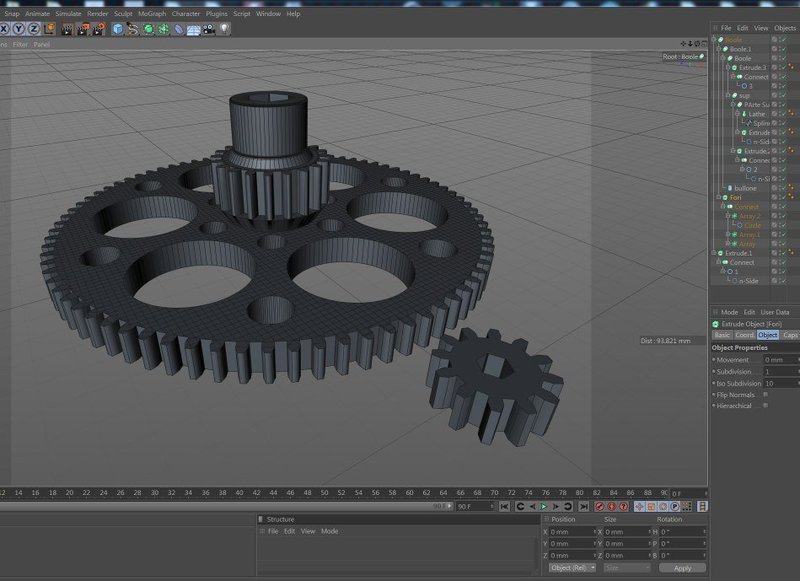Screen dimensions: 800x581
Task: Toggle the Y axis lock
Action: pos(18,29)
